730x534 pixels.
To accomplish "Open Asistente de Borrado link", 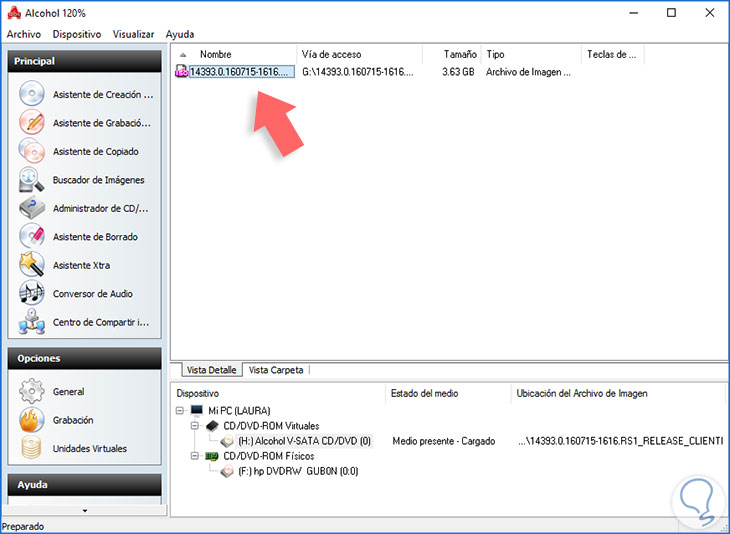I will [95, 237].
